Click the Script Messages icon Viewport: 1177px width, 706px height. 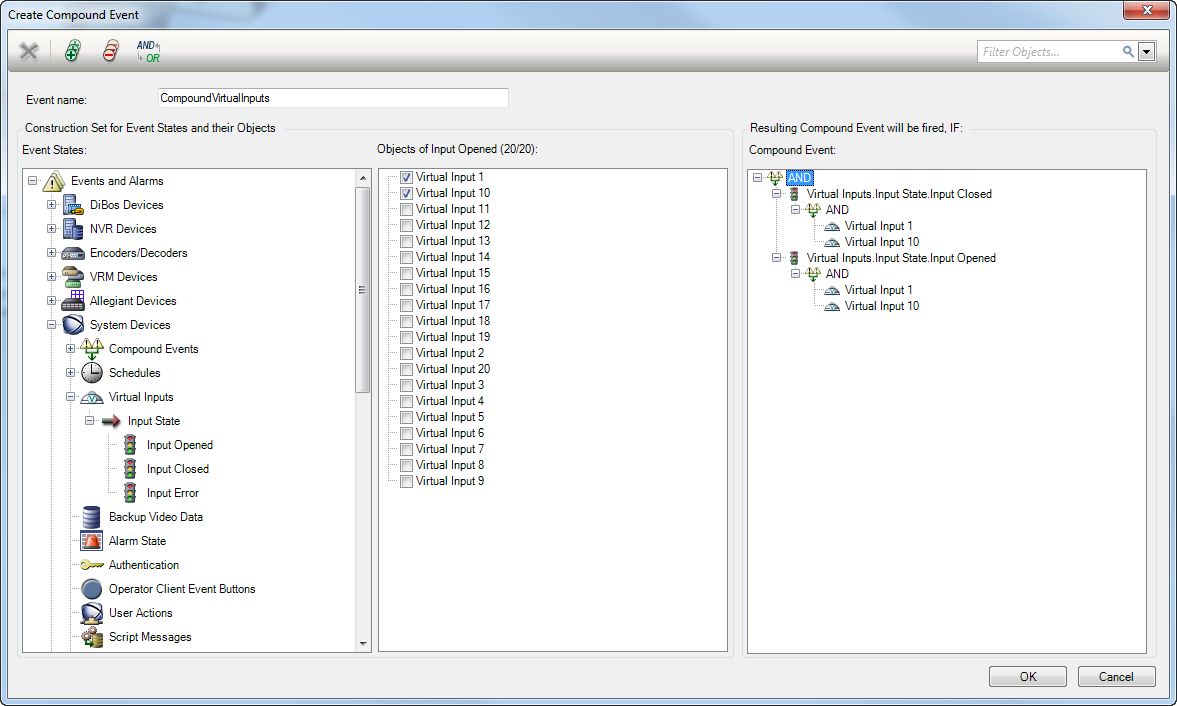pyautogui.click(x=92, y=637)
